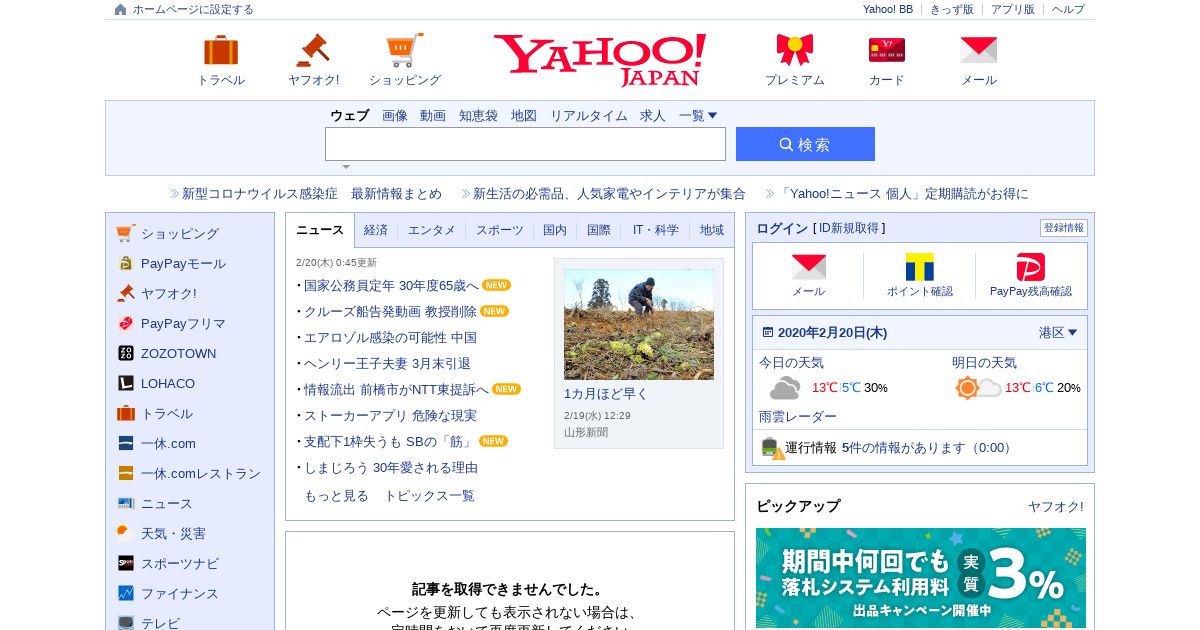Image resolution: width=1200 pixels, height=630 pixels.
Task: Click the LOHACO icon in sidebar
Action: point(125,383)
